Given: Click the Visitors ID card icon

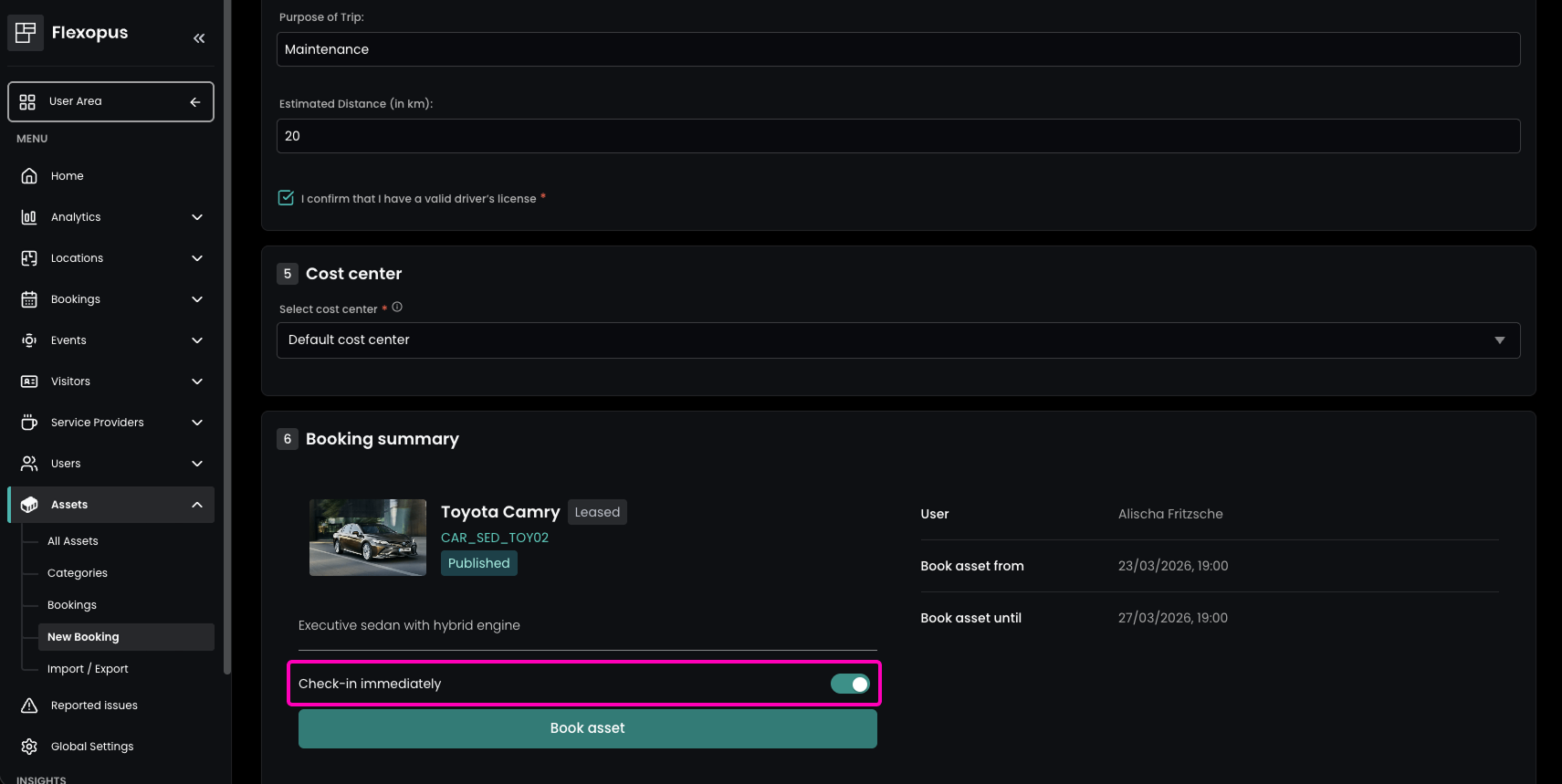Looking at the screenshot, I should [x=29, y=382].
